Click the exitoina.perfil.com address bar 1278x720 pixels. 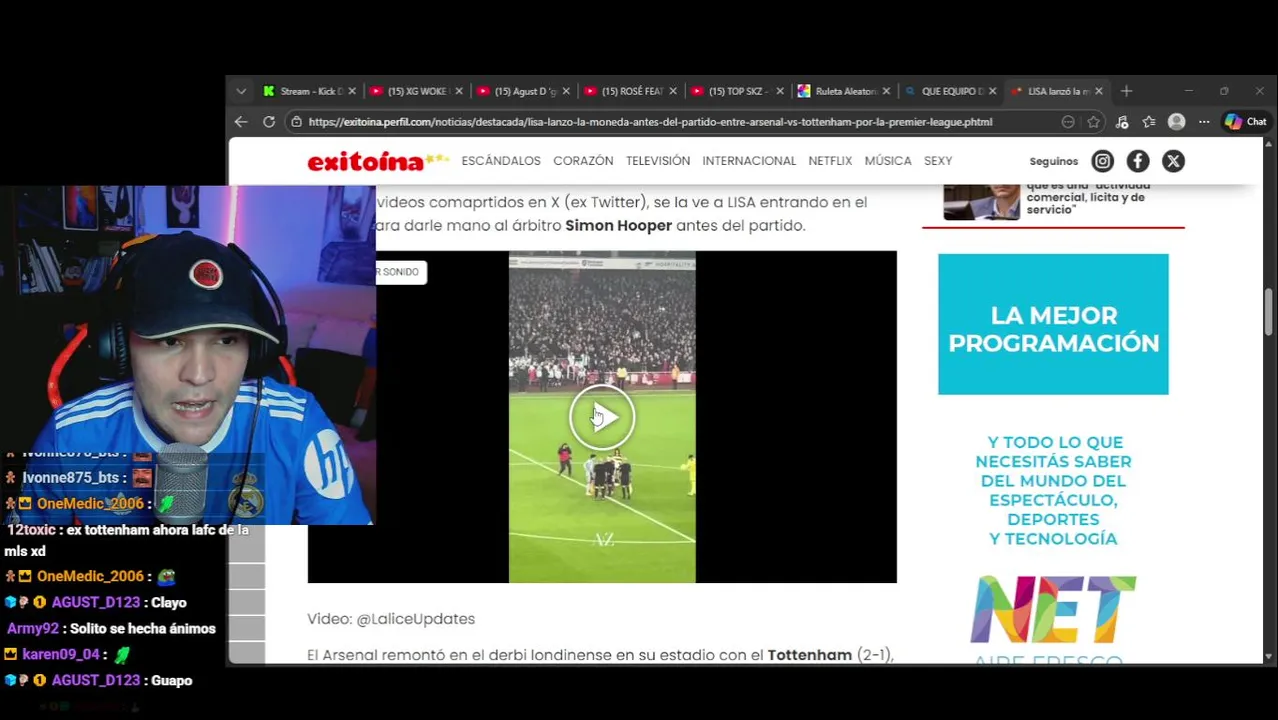click(x=650, y=122)
